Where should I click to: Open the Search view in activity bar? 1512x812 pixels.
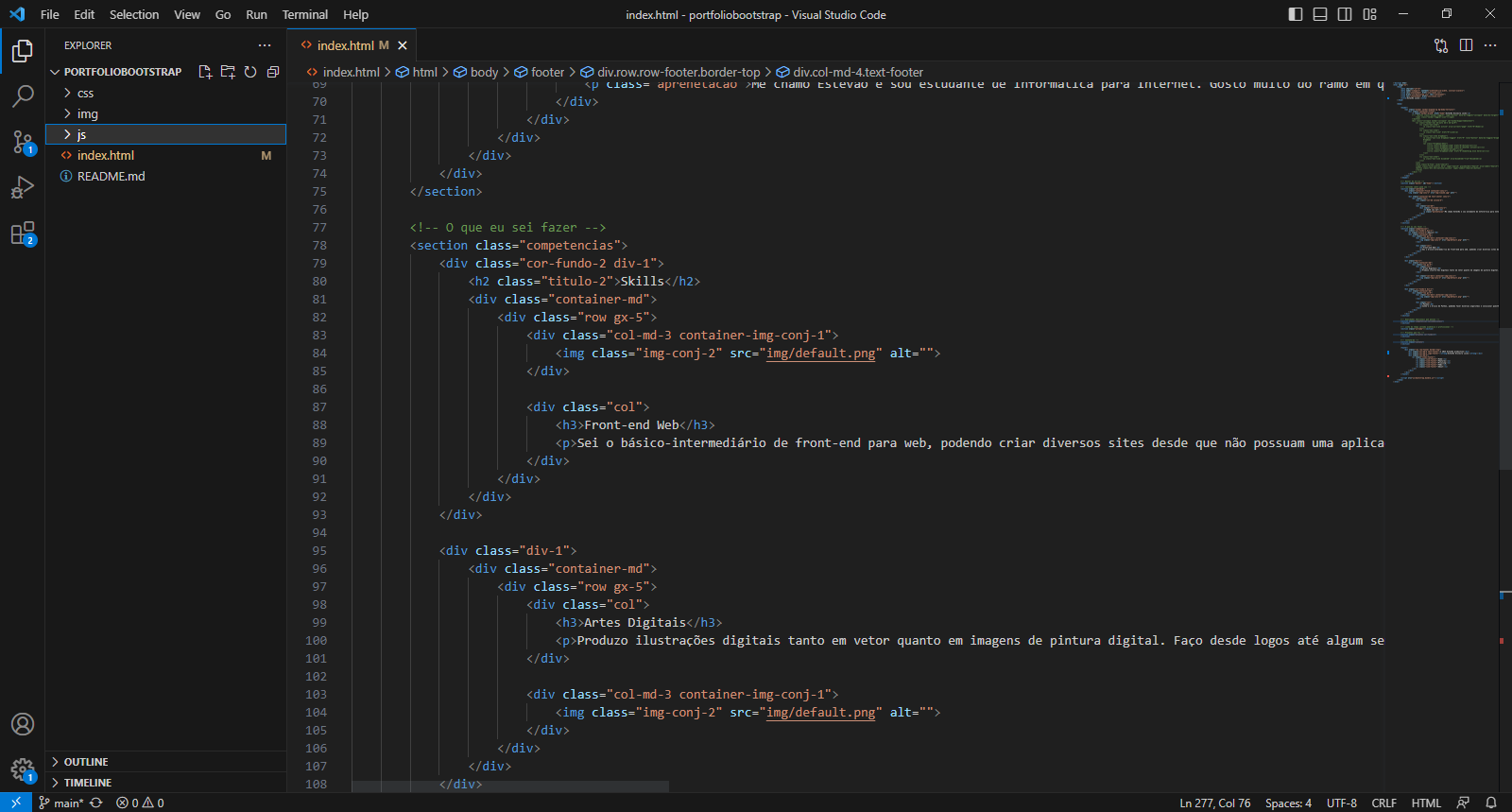coord(23,95)
